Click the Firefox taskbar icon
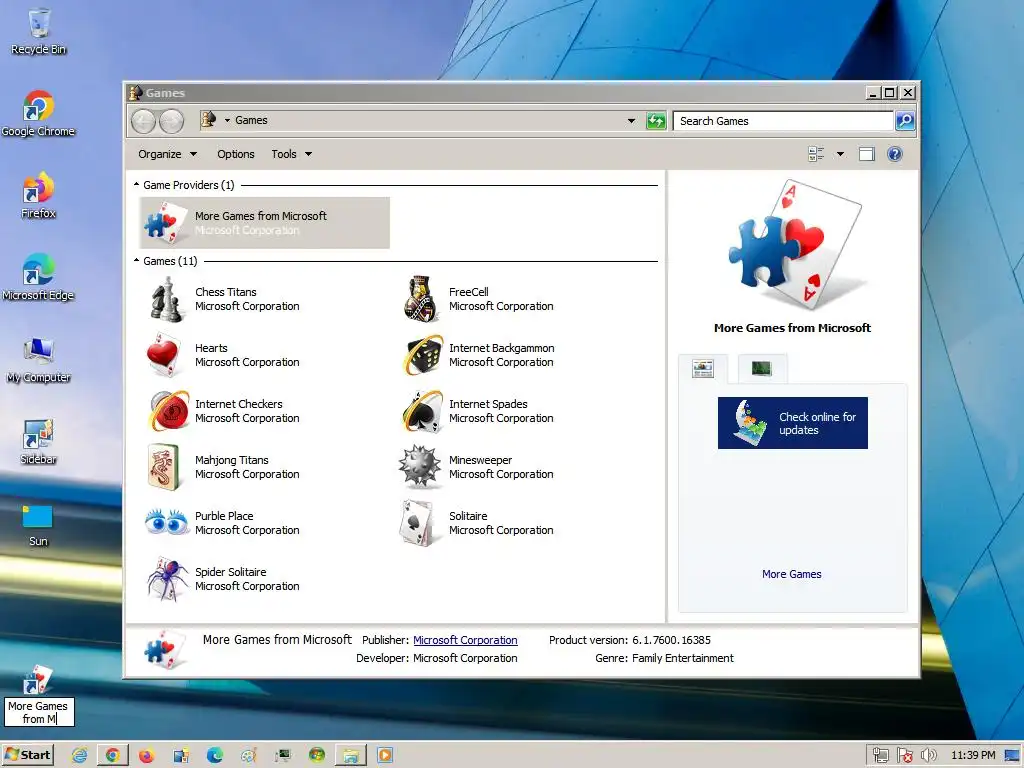The image size is (1024, 768). (x=146, y=756)
